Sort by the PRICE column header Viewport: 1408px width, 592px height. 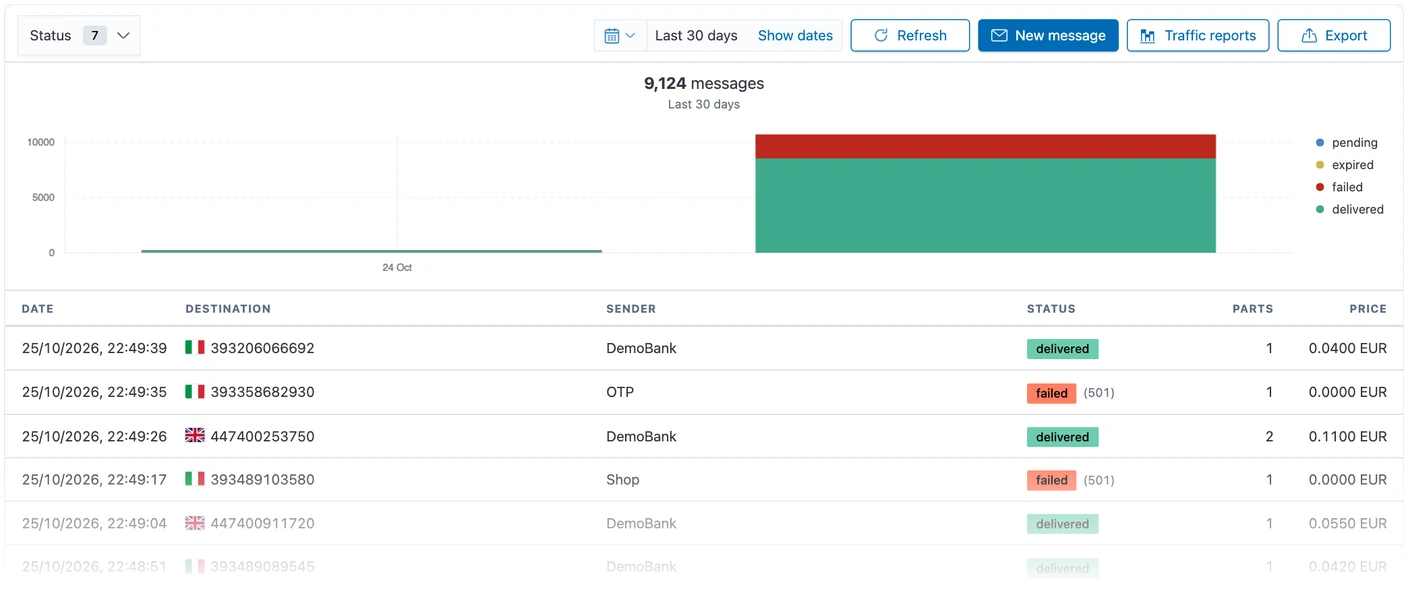(1368, 309)
